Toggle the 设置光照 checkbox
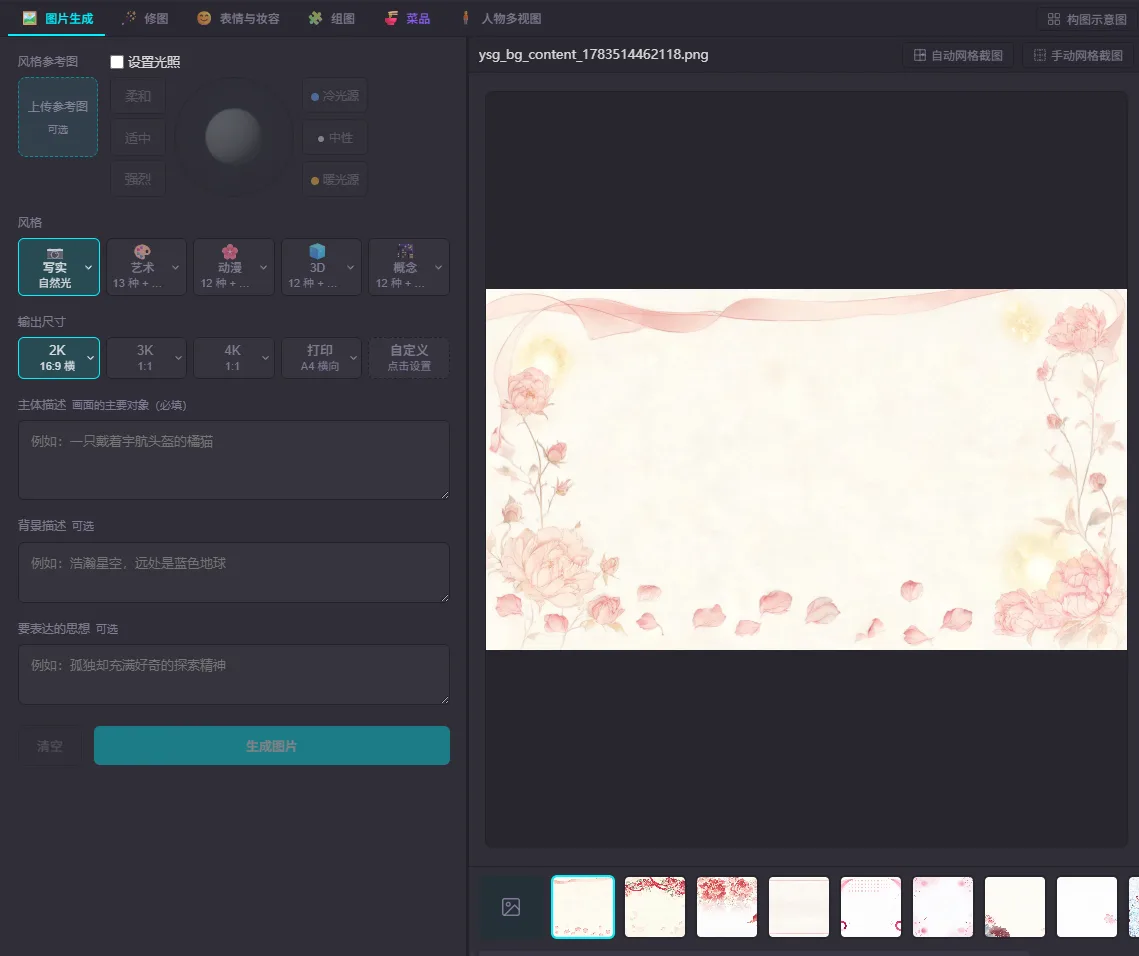The image size is (1139, 956). [x=117, y=62]
